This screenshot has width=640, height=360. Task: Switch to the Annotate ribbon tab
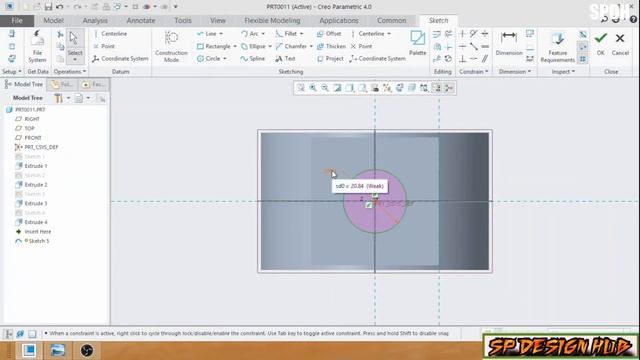click(141, 20)
